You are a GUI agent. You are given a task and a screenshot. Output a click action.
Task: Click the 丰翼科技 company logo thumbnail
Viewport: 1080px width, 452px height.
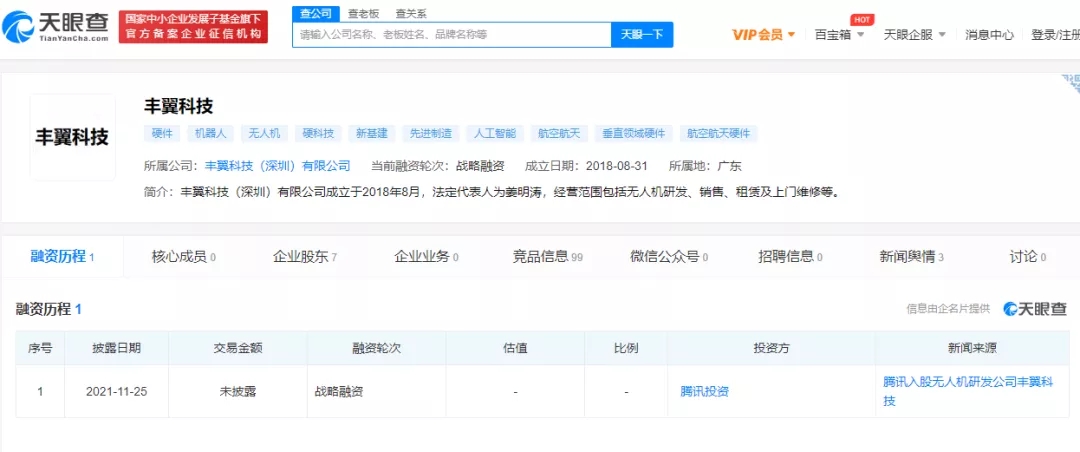tap(72, 137)
